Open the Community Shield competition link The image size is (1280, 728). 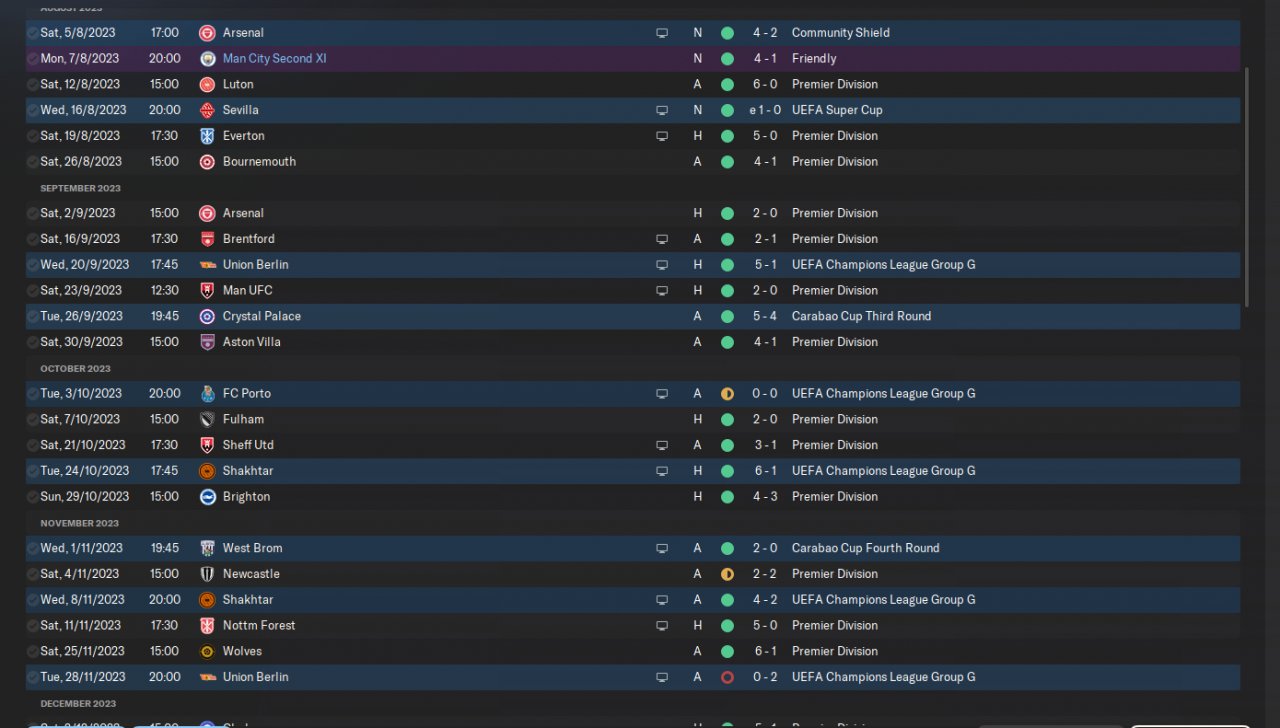click(x=840, y=33)
